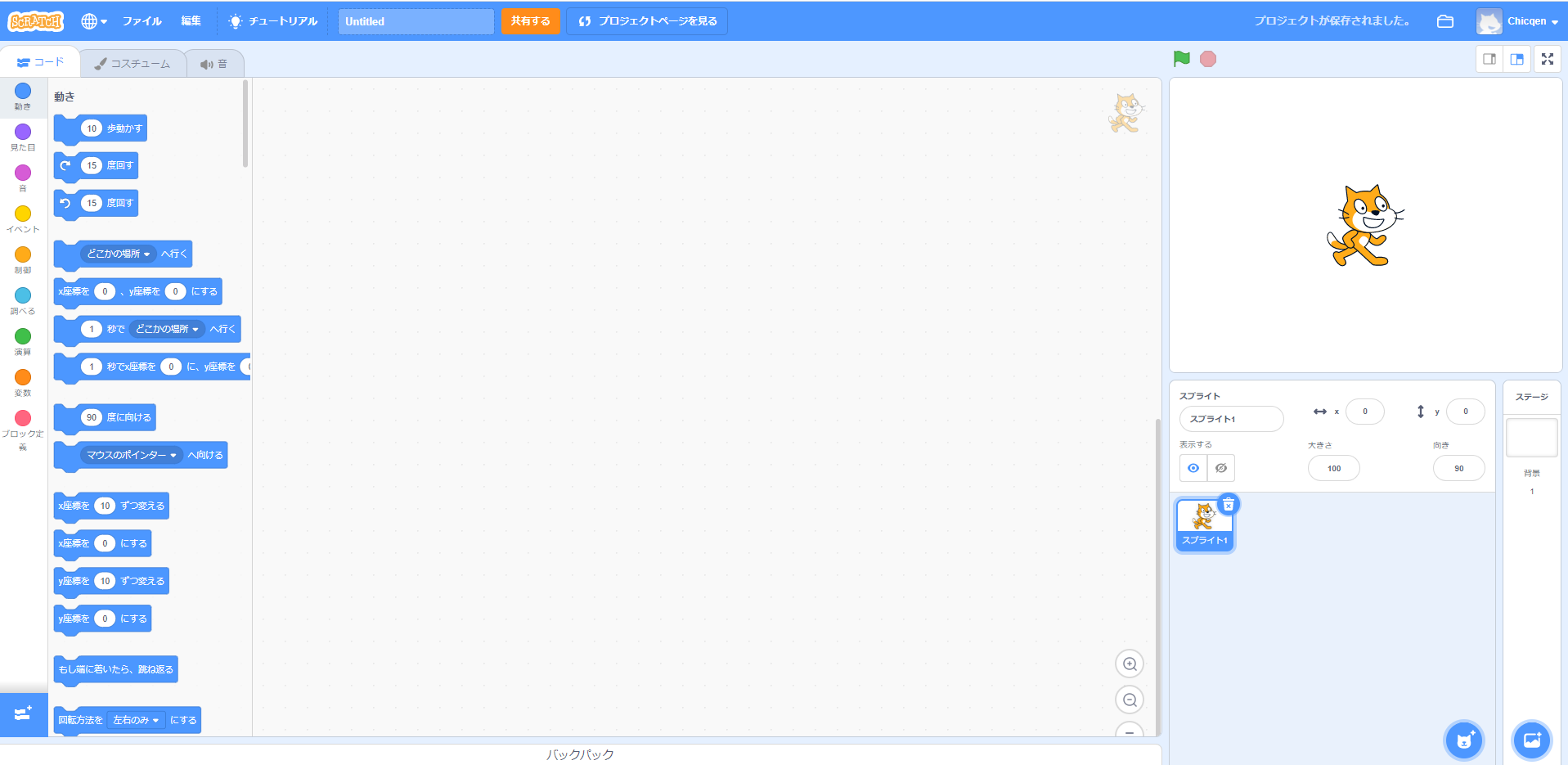
Task: Click x座標を 10 ずつ変える block
Action: click(111, 506)
